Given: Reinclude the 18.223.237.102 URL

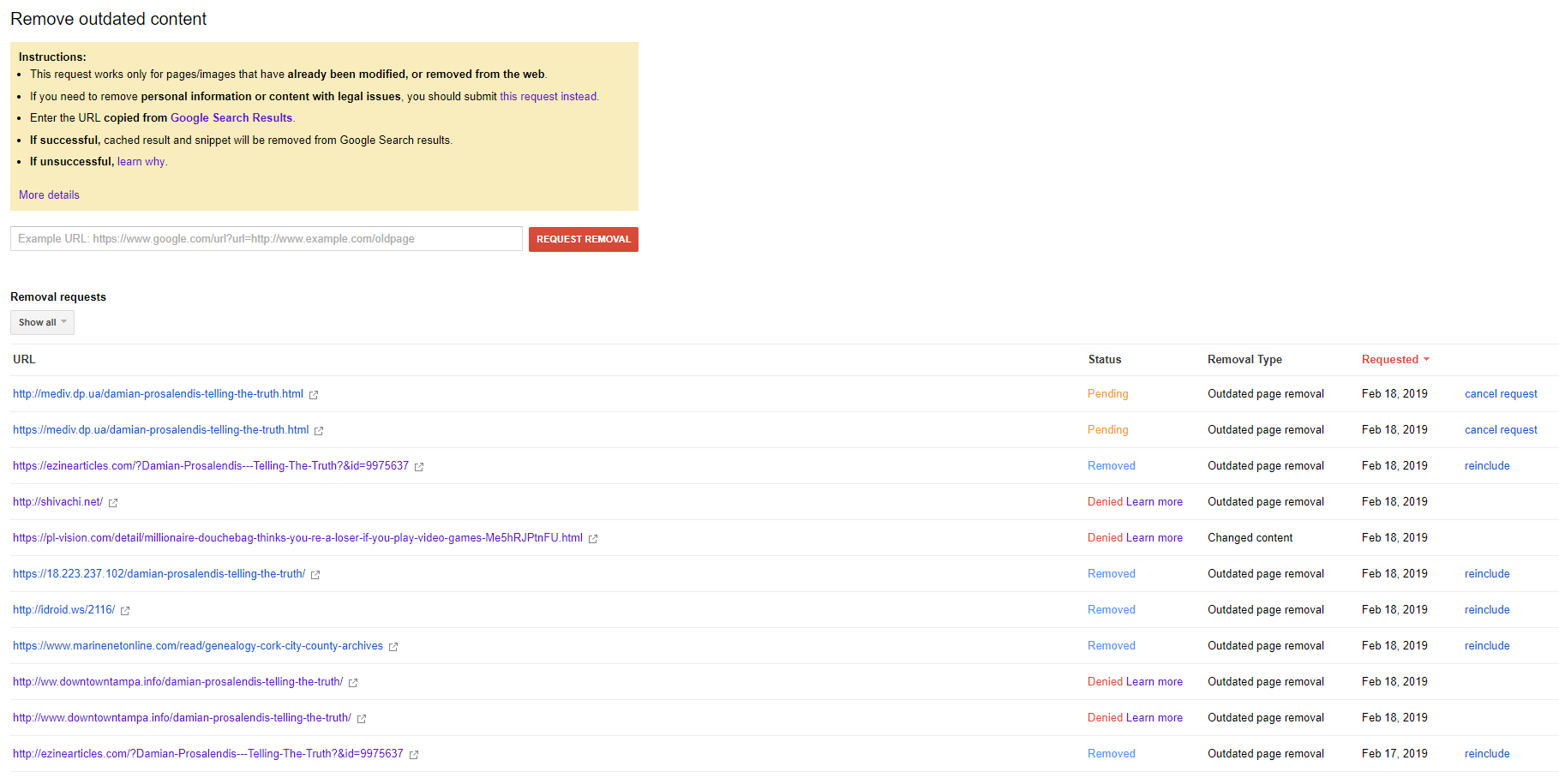Looking at the screenshot, I should pyautogui.click(x=1487, y=574).
